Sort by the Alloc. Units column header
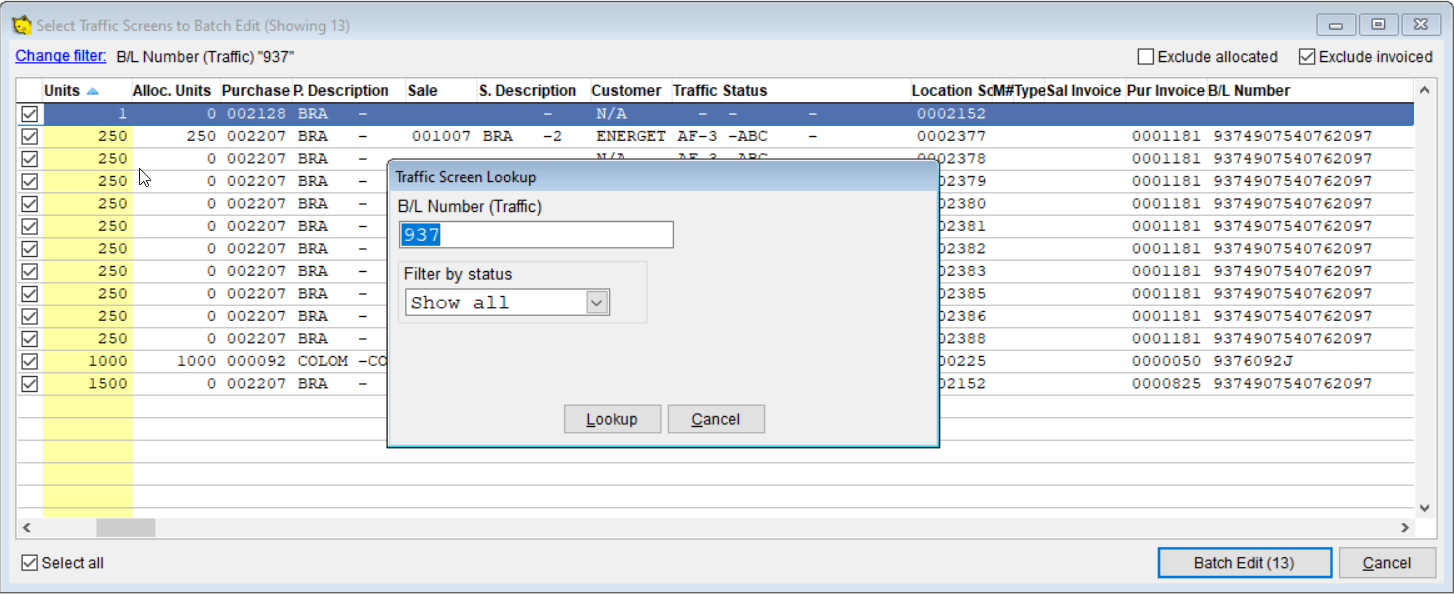1454x594 pixels. point(172,91)
